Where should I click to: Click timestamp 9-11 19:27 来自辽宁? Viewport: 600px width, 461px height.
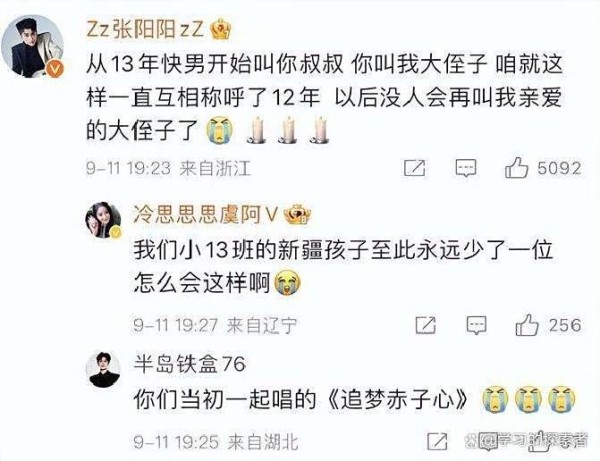(215, 326)
